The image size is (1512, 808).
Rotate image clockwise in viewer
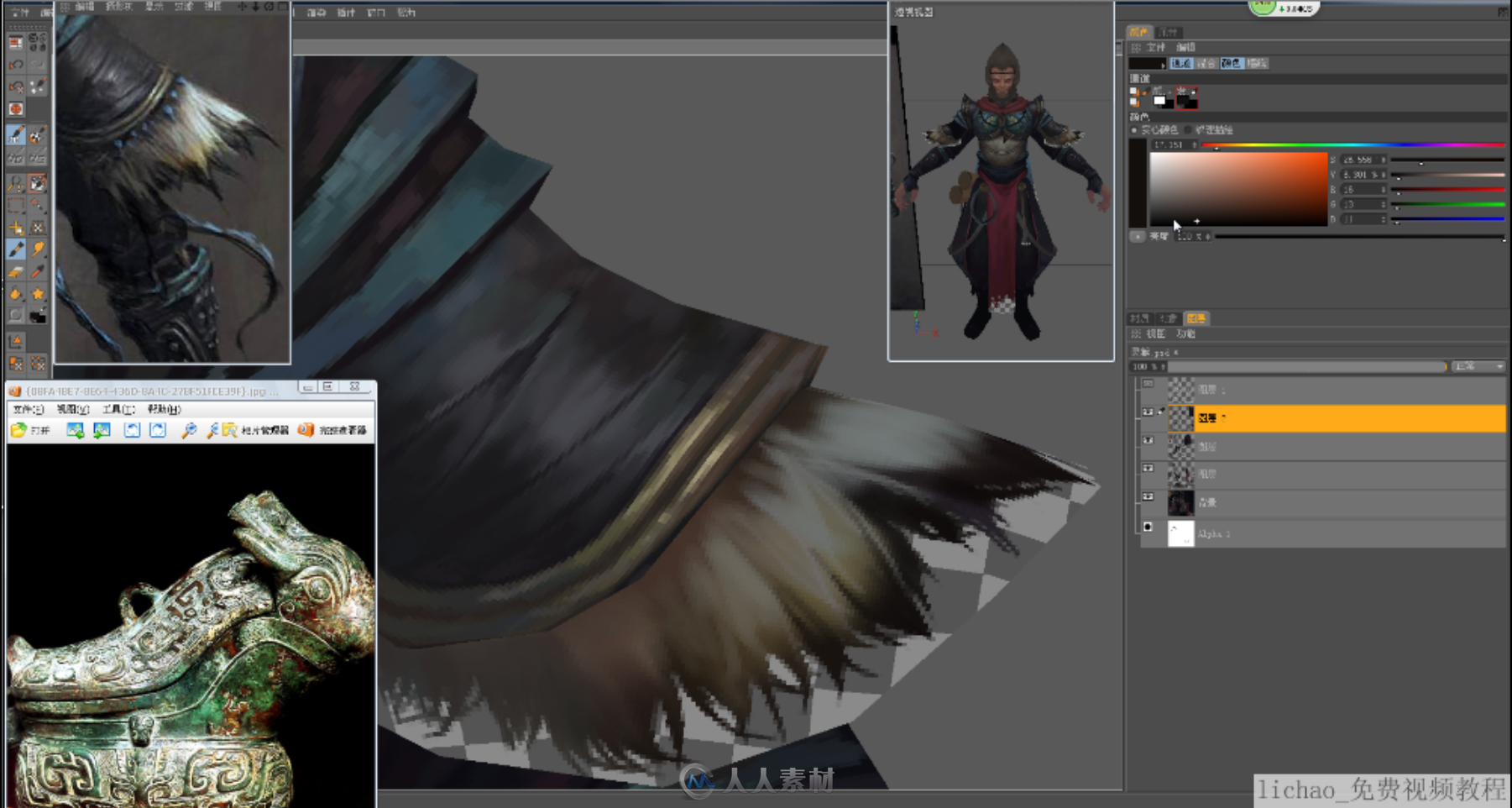157,430
